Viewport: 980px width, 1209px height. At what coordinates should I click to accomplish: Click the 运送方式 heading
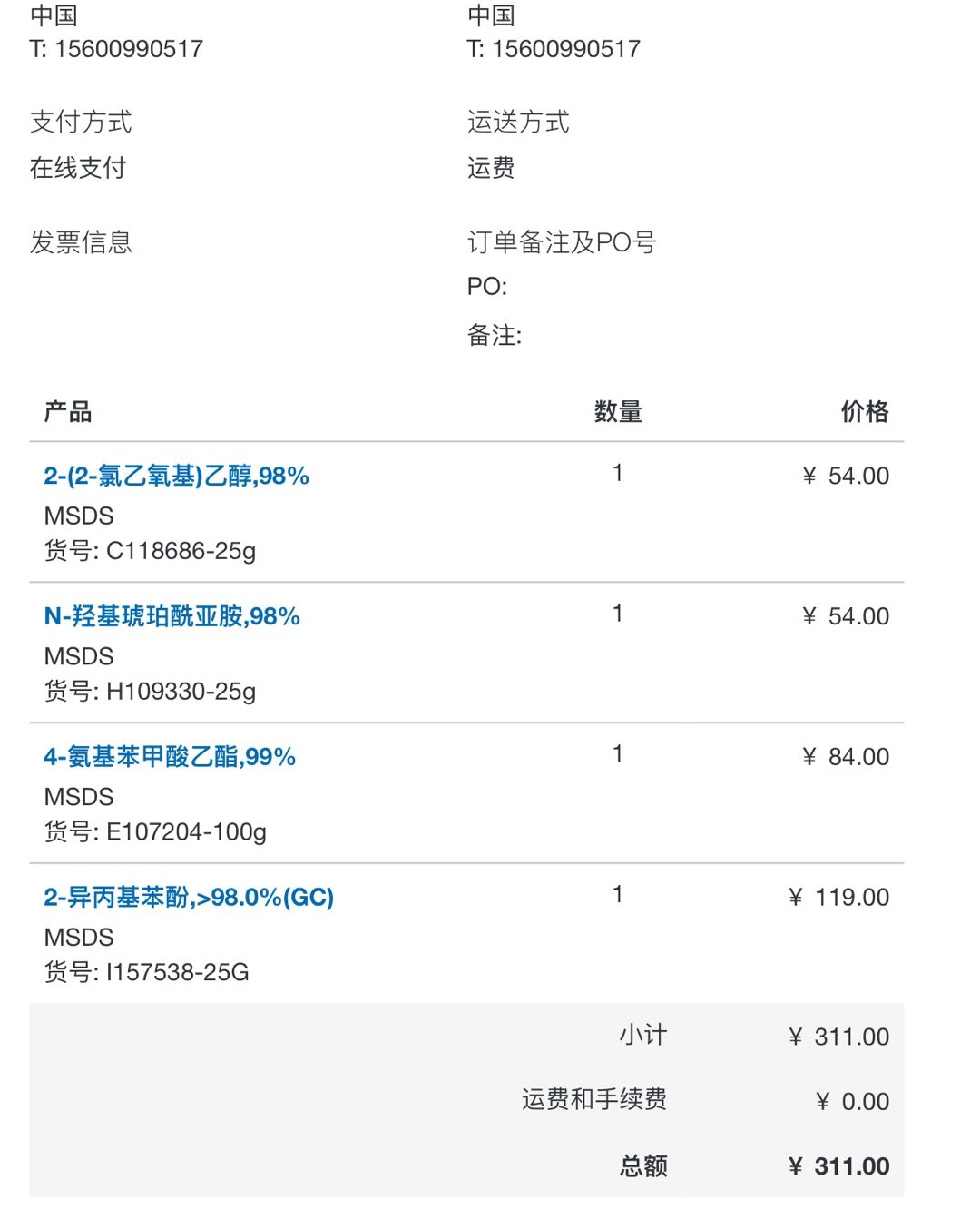click(518, 122)
